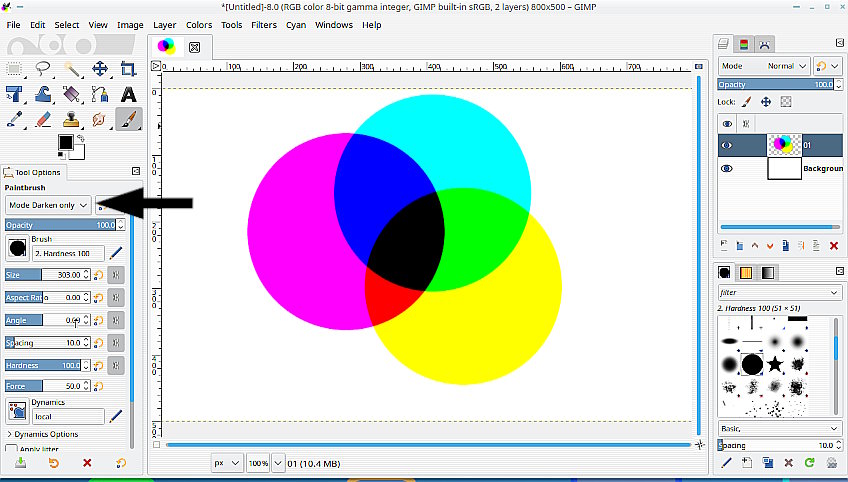The image size is (848, 482).
Task: Reset colors to default black and white
Action: [61, 156]
